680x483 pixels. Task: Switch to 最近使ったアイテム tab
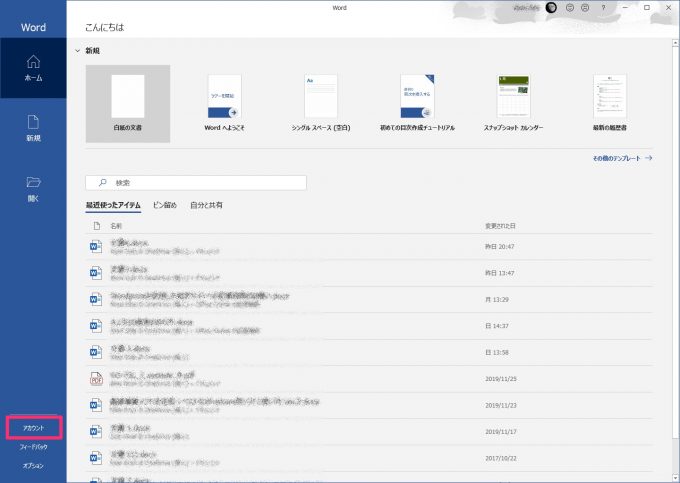pos(113,206)
